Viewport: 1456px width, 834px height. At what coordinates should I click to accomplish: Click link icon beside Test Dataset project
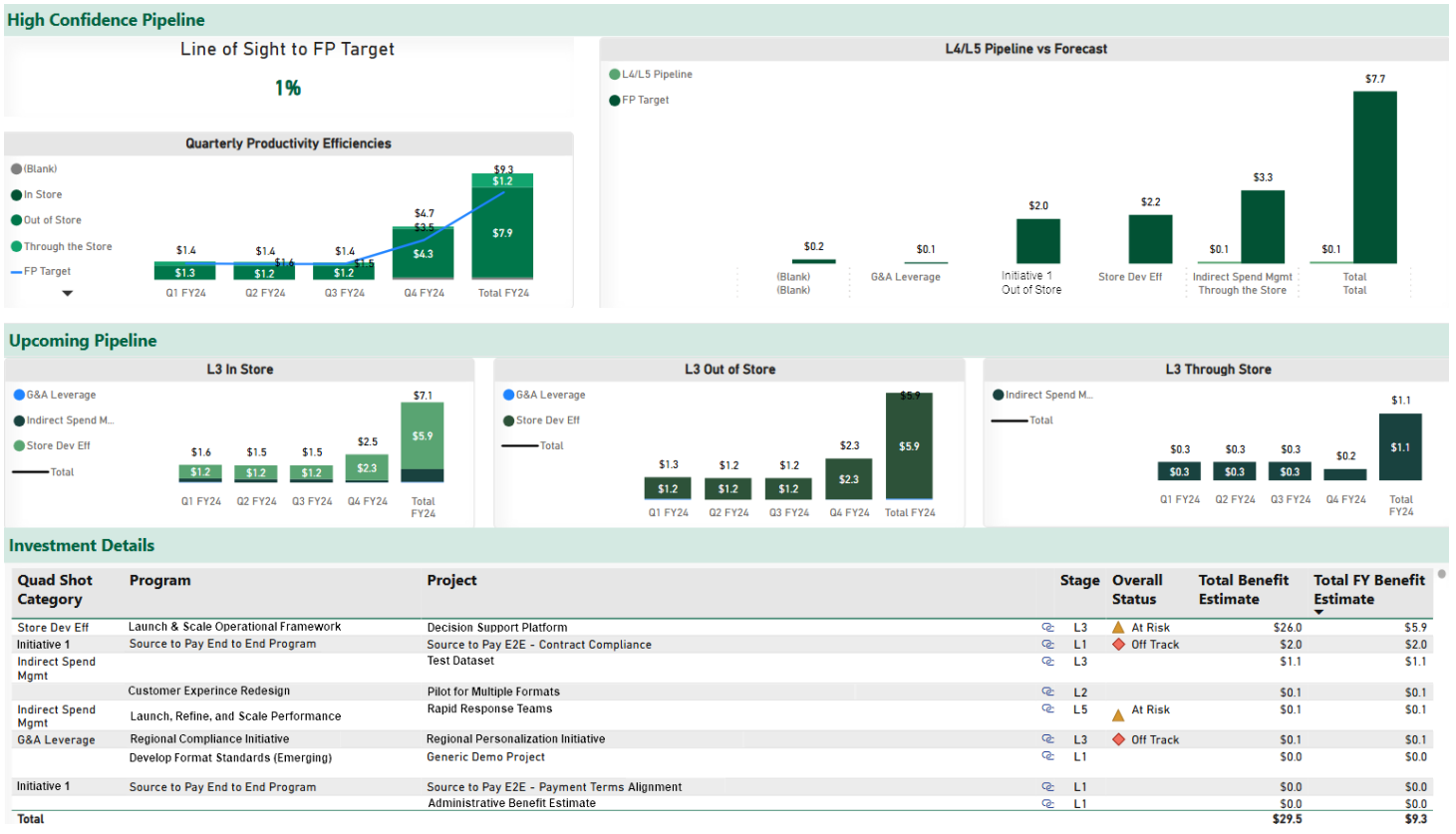(1047, 662)
